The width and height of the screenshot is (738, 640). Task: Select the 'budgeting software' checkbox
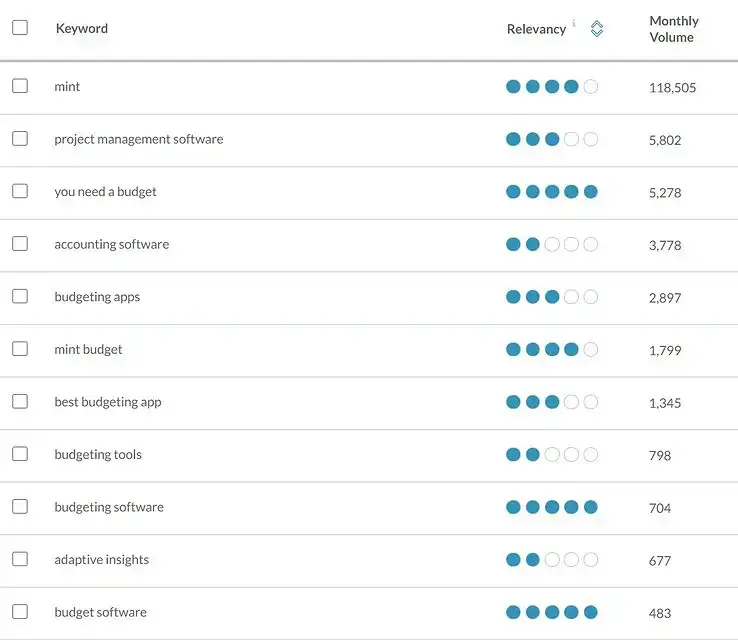(20, 507)
